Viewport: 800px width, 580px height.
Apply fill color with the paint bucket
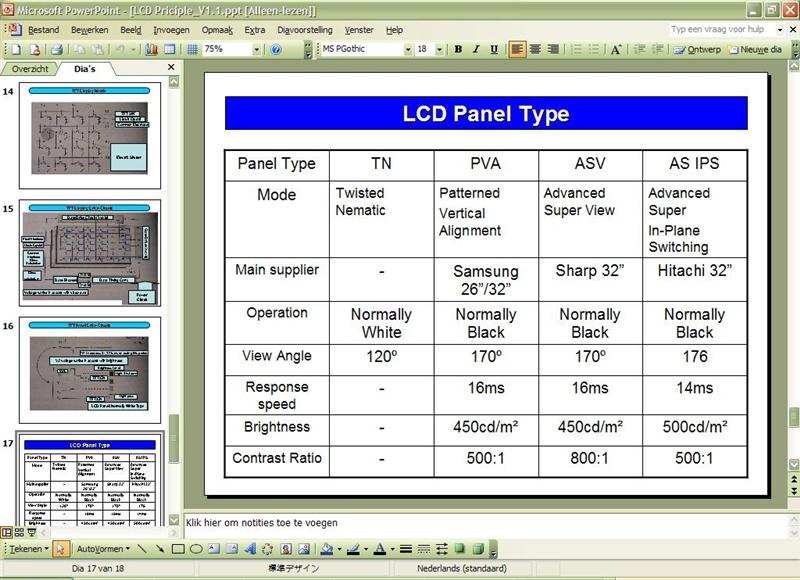(327, 549)
